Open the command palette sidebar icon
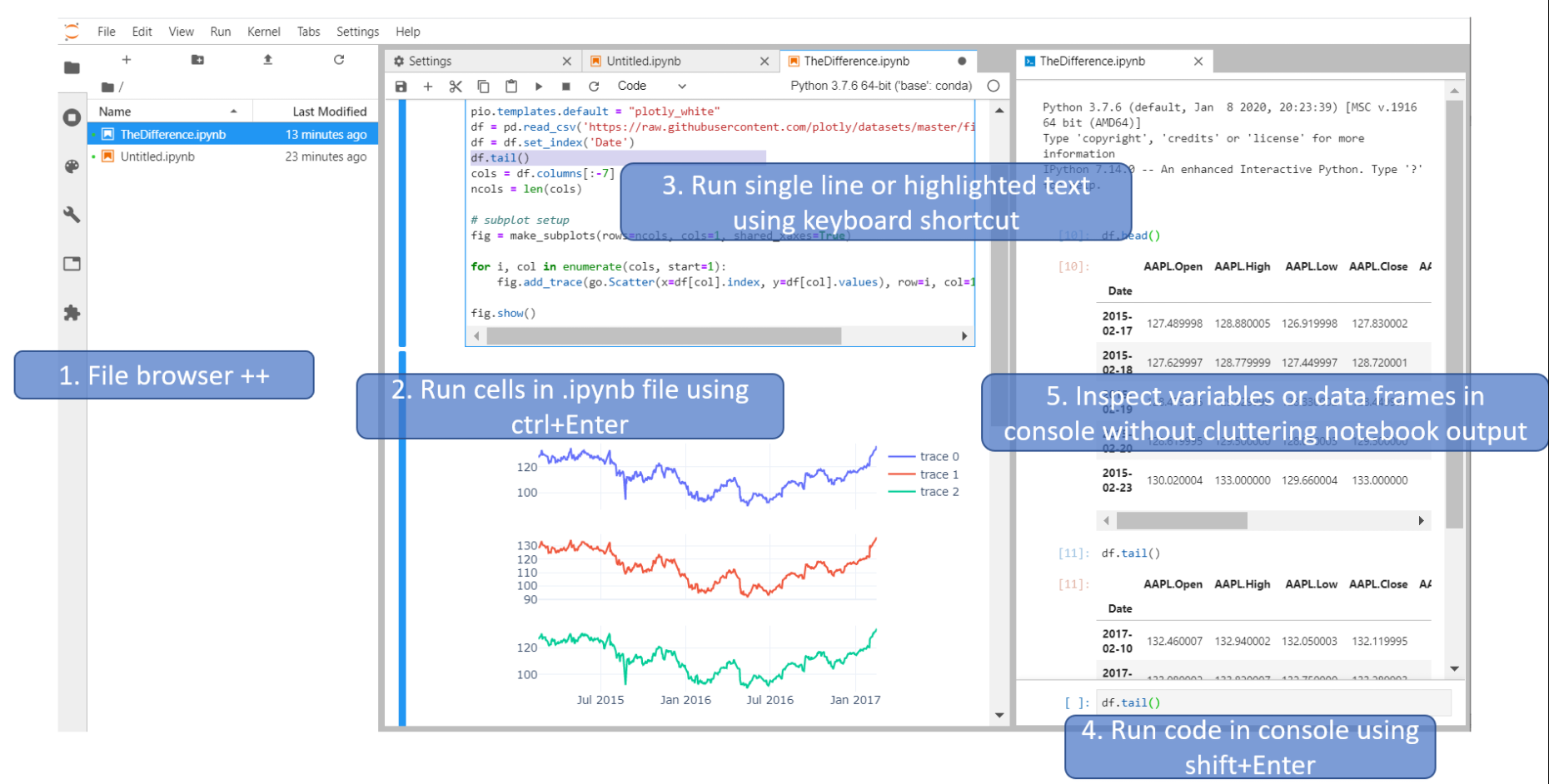 72,166
